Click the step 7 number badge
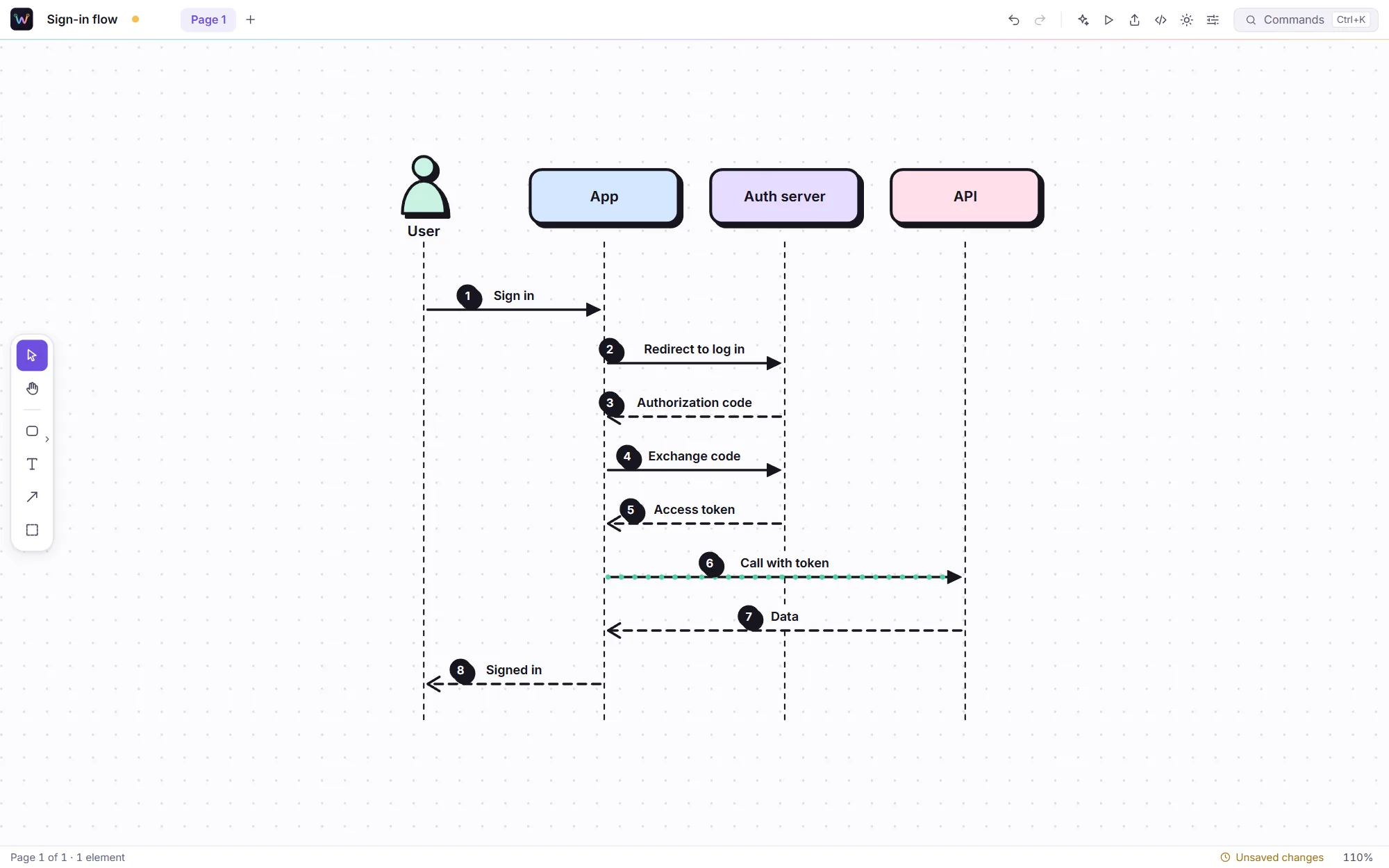 [749, 617]
